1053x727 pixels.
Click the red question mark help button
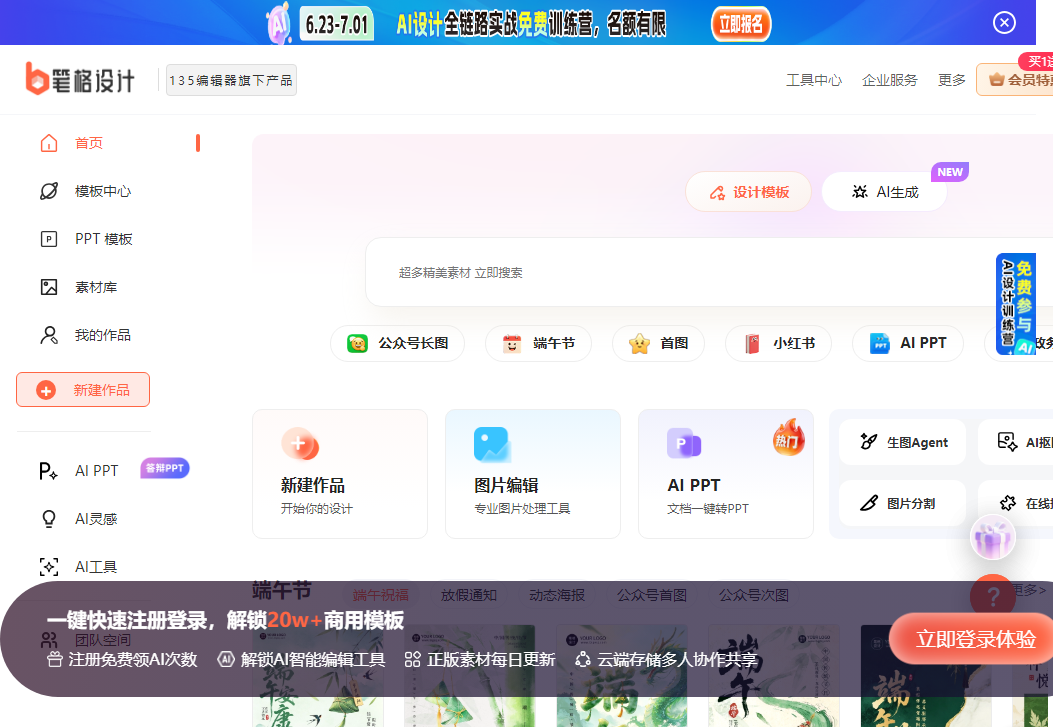point(993,596)
